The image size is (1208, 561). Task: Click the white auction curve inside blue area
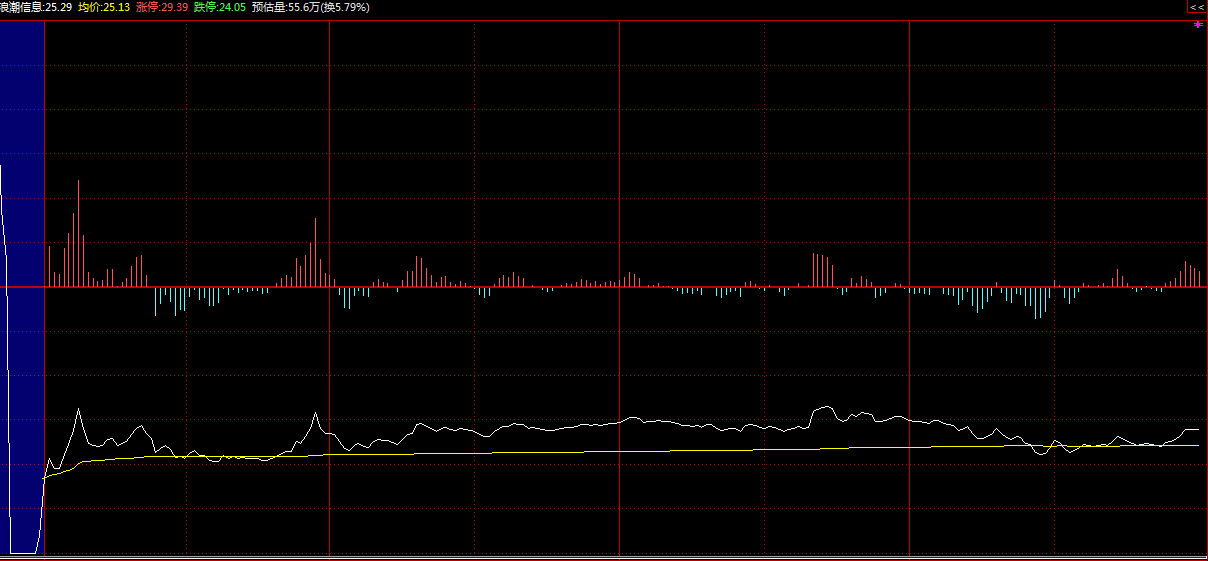(x=8, y=300)
